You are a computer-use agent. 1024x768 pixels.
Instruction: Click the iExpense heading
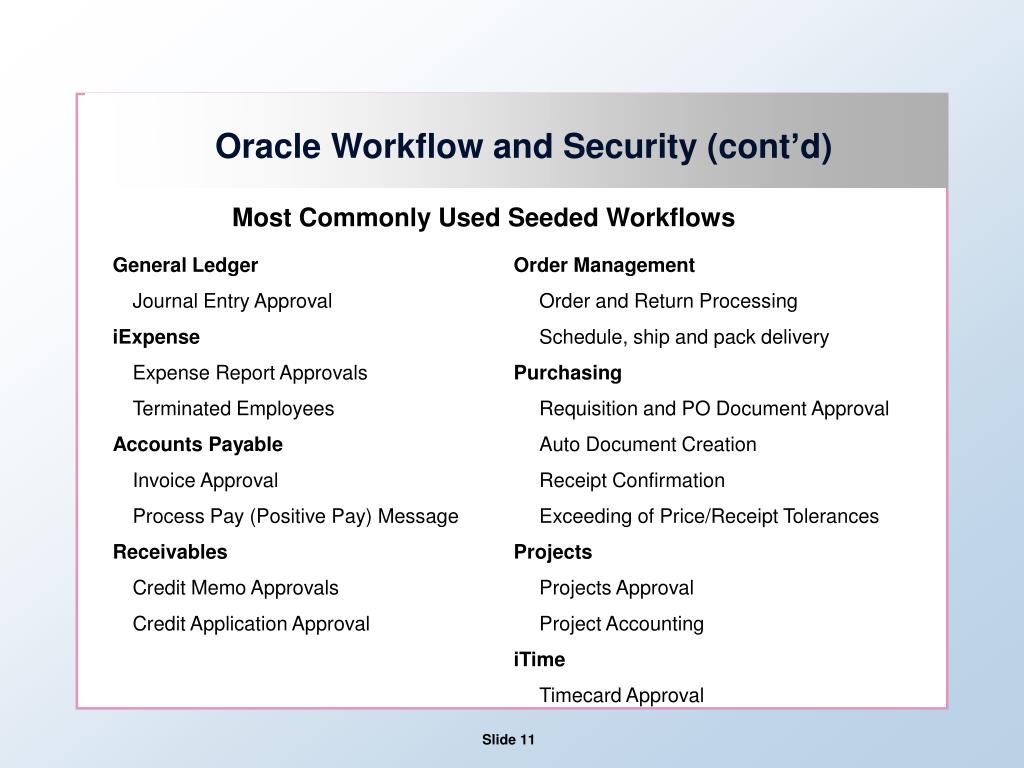(x=156, y=337)
